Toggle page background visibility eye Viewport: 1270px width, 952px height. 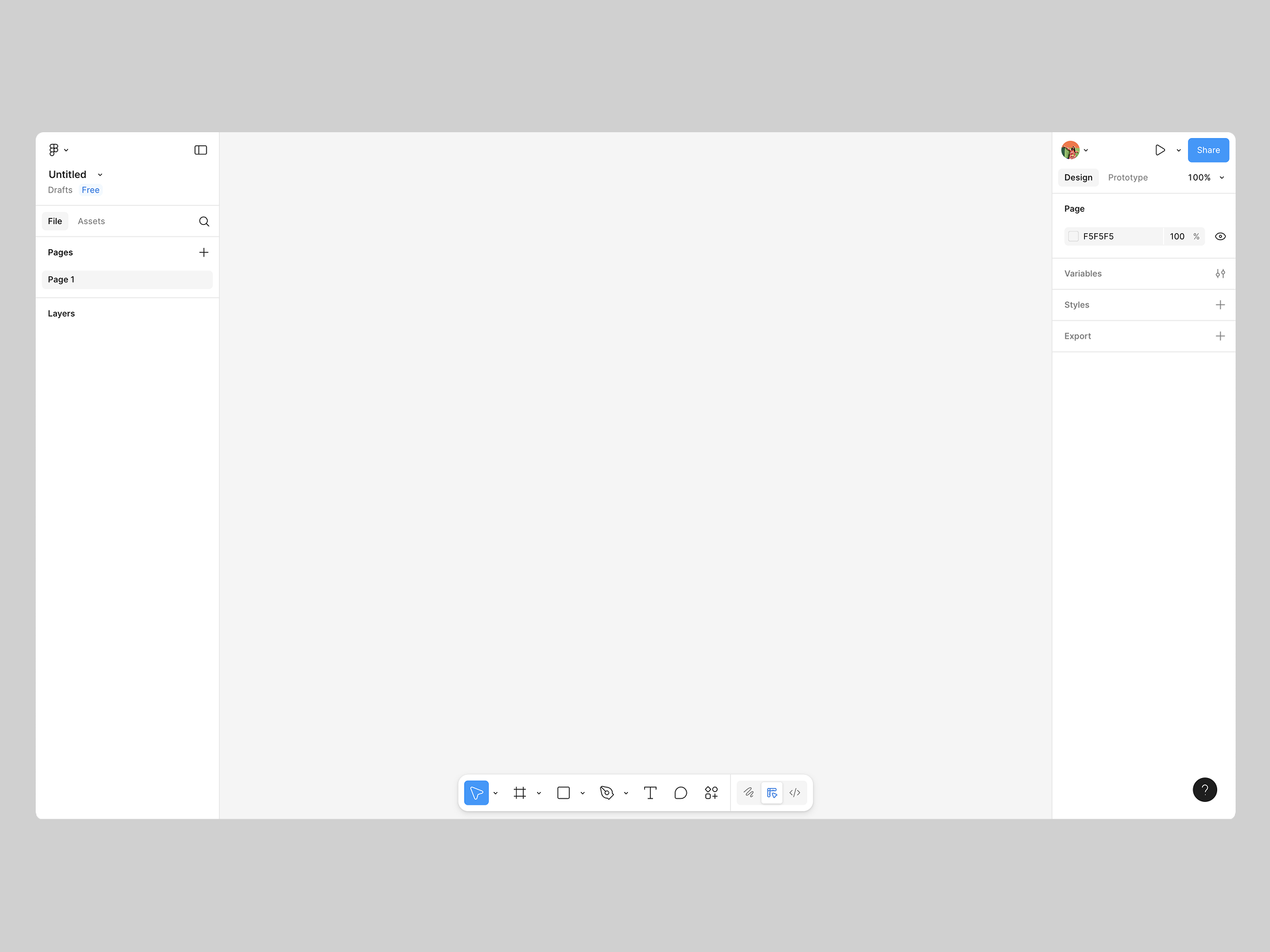coord(1220,237)
